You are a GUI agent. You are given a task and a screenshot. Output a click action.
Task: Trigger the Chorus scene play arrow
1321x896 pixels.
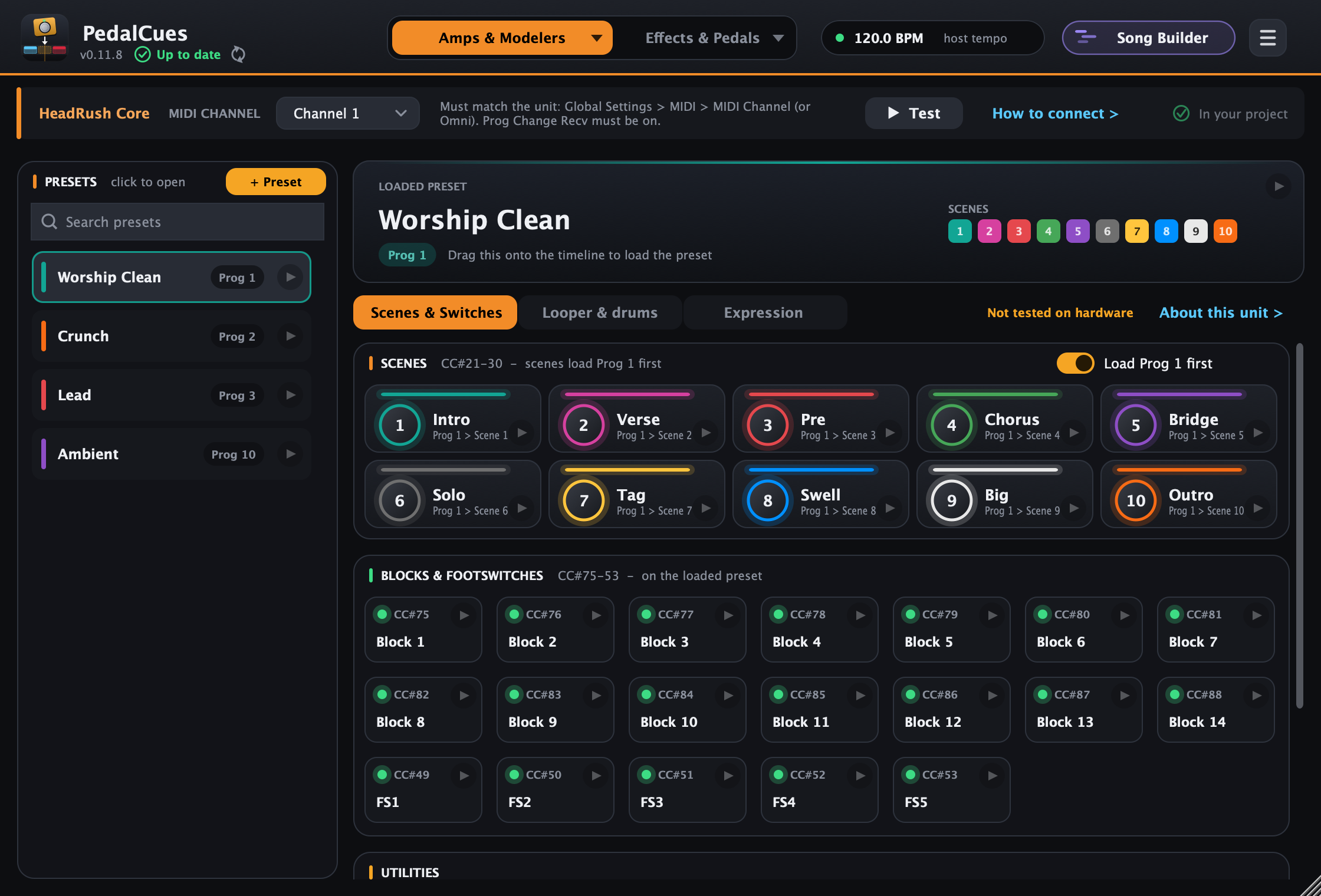(1074, 433)
